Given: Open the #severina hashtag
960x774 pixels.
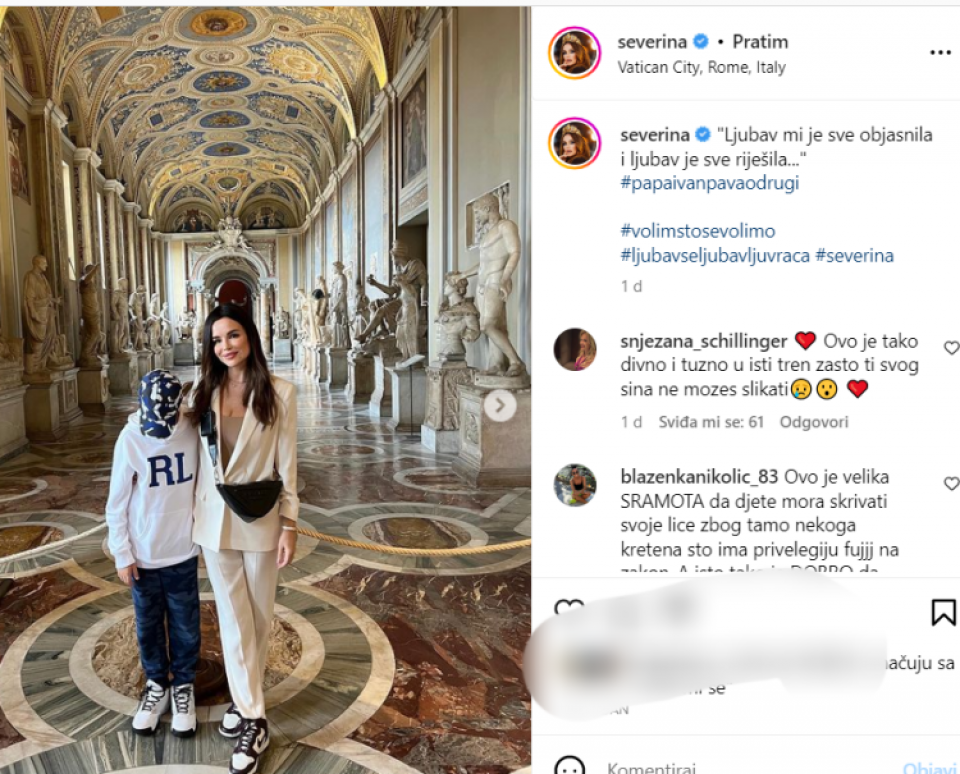Looking at the screenshot, I should (x=854, y=255).
